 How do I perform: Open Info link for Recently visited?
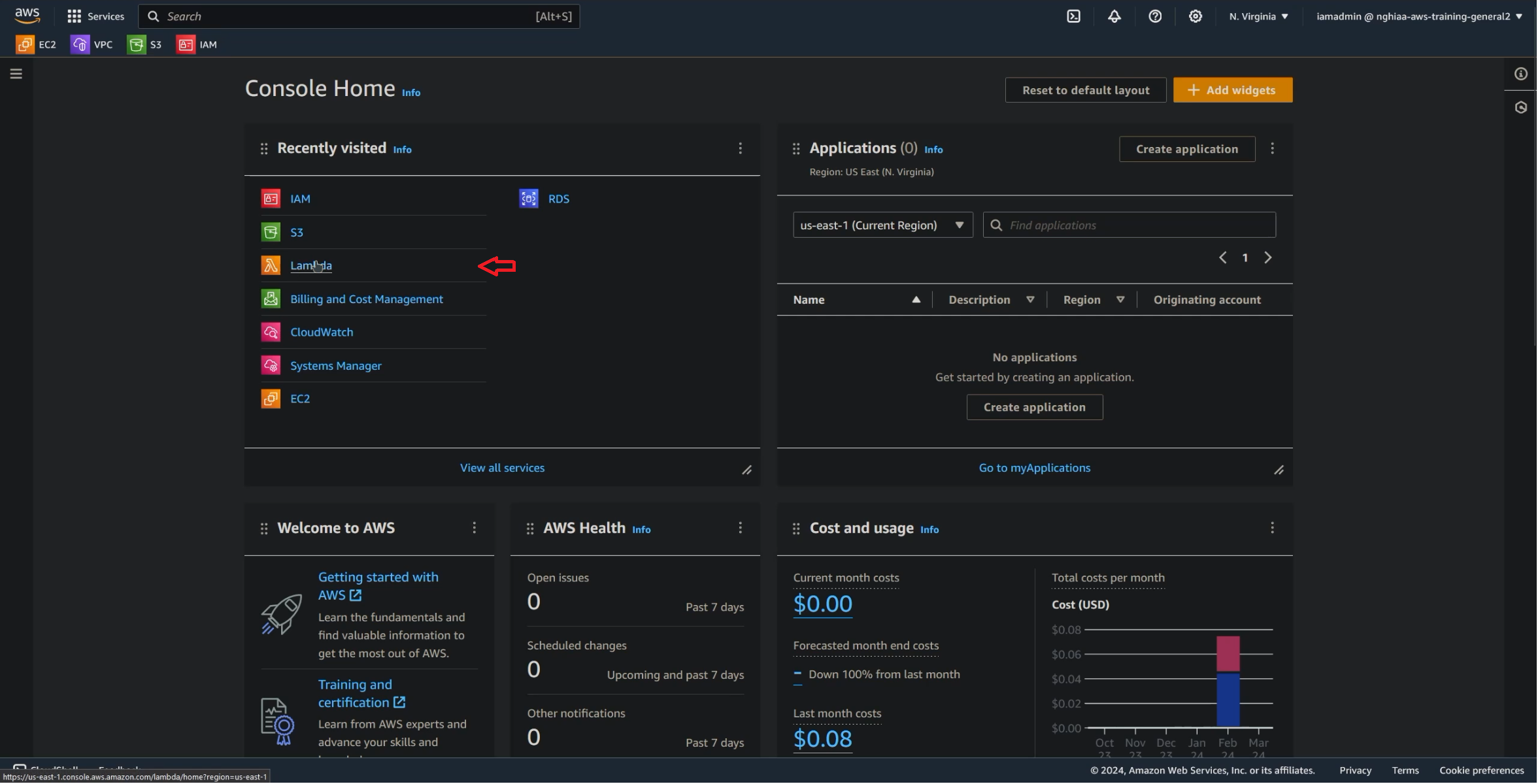[x=402, y=150]
